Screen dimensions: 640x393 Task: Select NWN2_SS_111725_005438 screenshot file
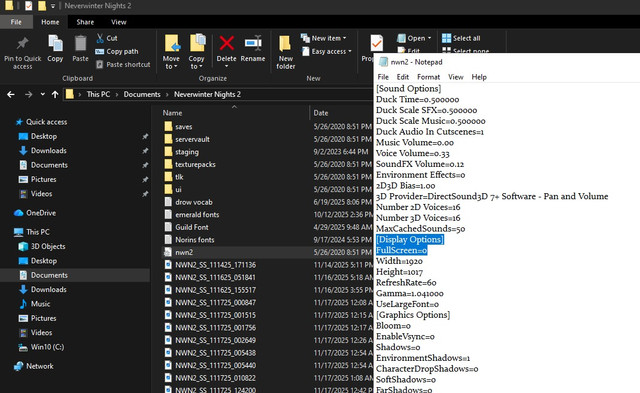[210, 353]
